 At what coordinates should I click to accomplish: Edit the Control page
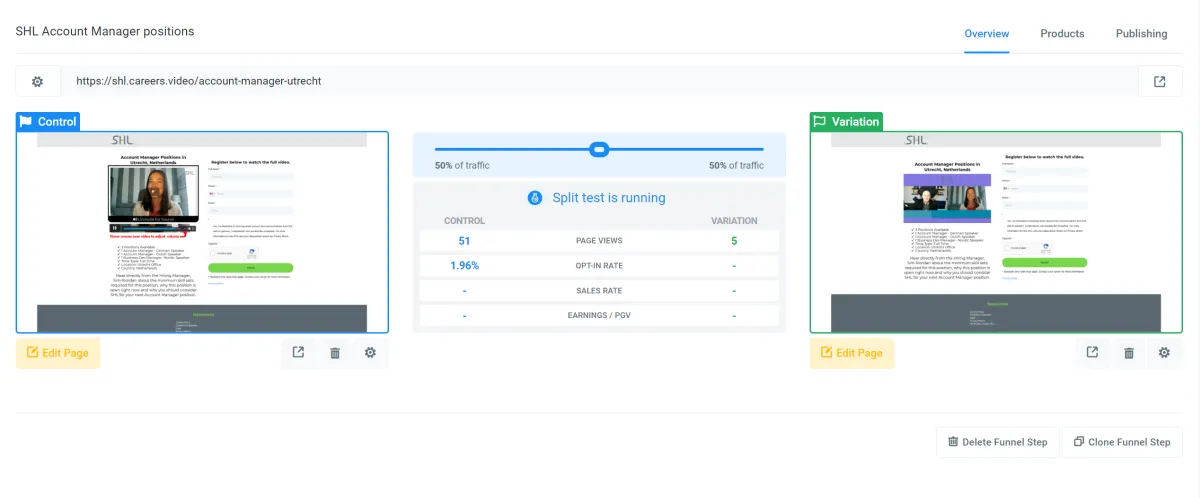[x=58, y=353]
